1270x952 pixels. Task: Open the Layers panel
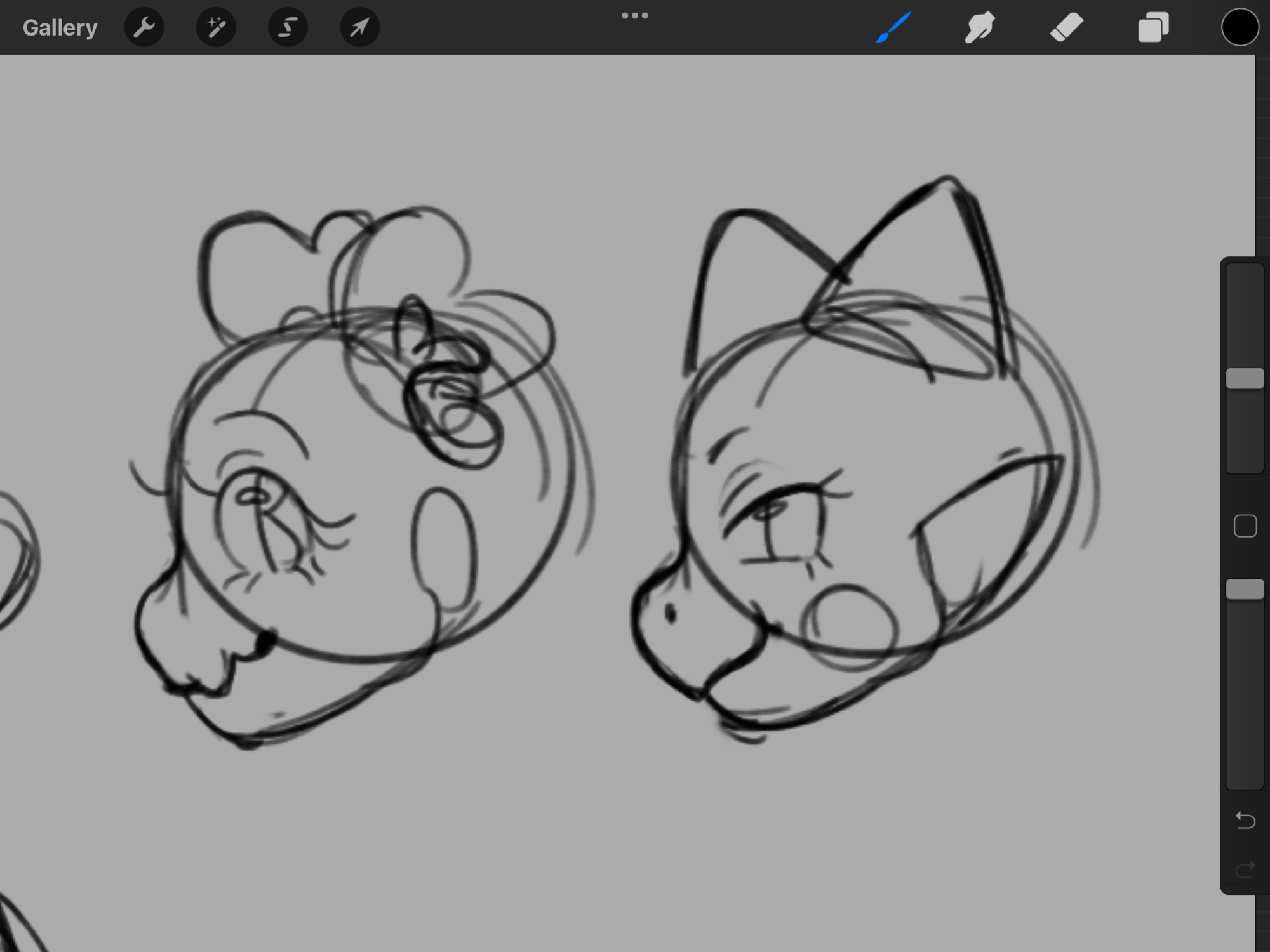tap(1153, 27)
